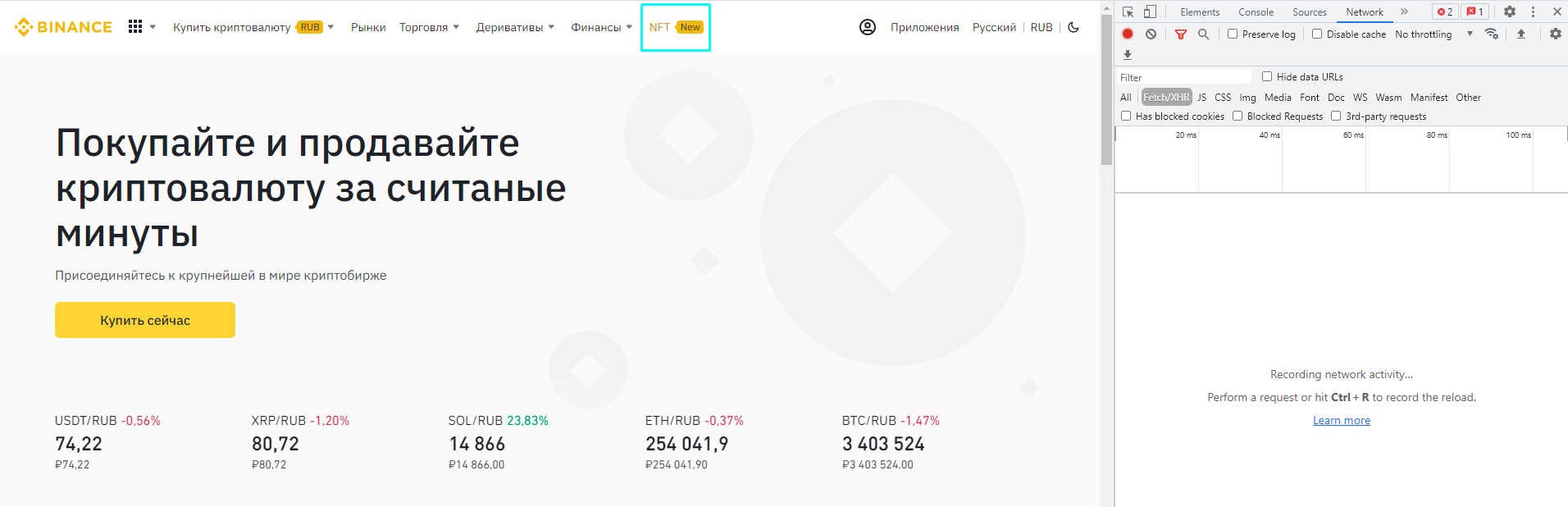Open DevTools main settings gear

click(1510, 11)
